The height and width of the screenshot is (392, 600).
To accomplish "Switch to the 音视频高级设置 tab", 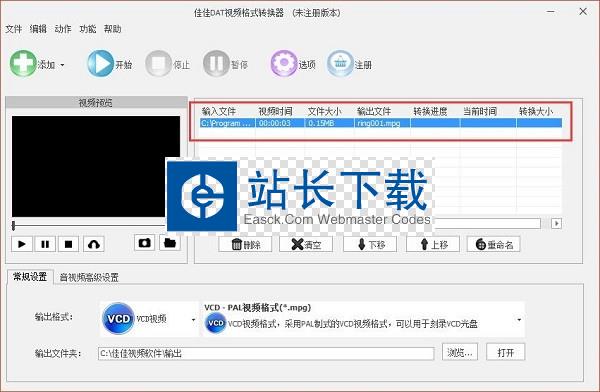I will click(89, 277).
